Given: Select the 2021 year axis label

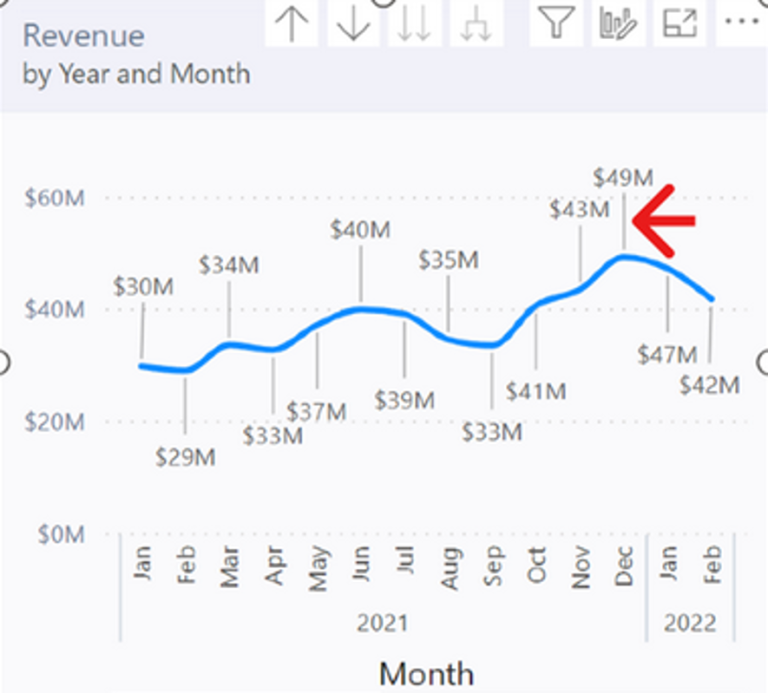Looking at the screenshot, I should point(382,623).
